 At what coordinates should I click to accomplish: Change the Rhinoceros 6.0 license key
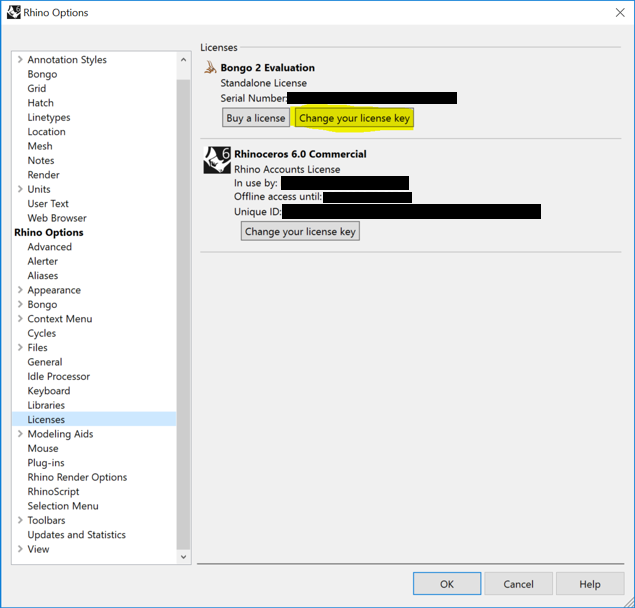[x=300, y=231]
